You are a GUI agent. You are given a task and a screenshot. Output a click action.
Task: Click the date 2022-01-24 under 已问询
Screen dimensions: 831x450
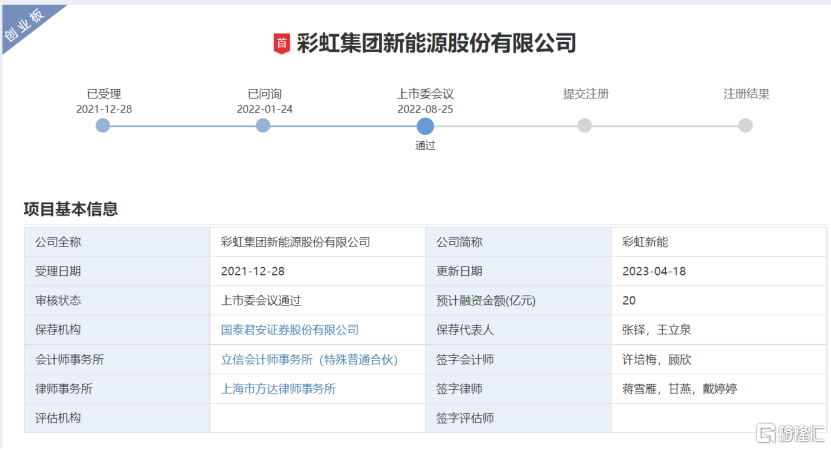click(264, 109)
